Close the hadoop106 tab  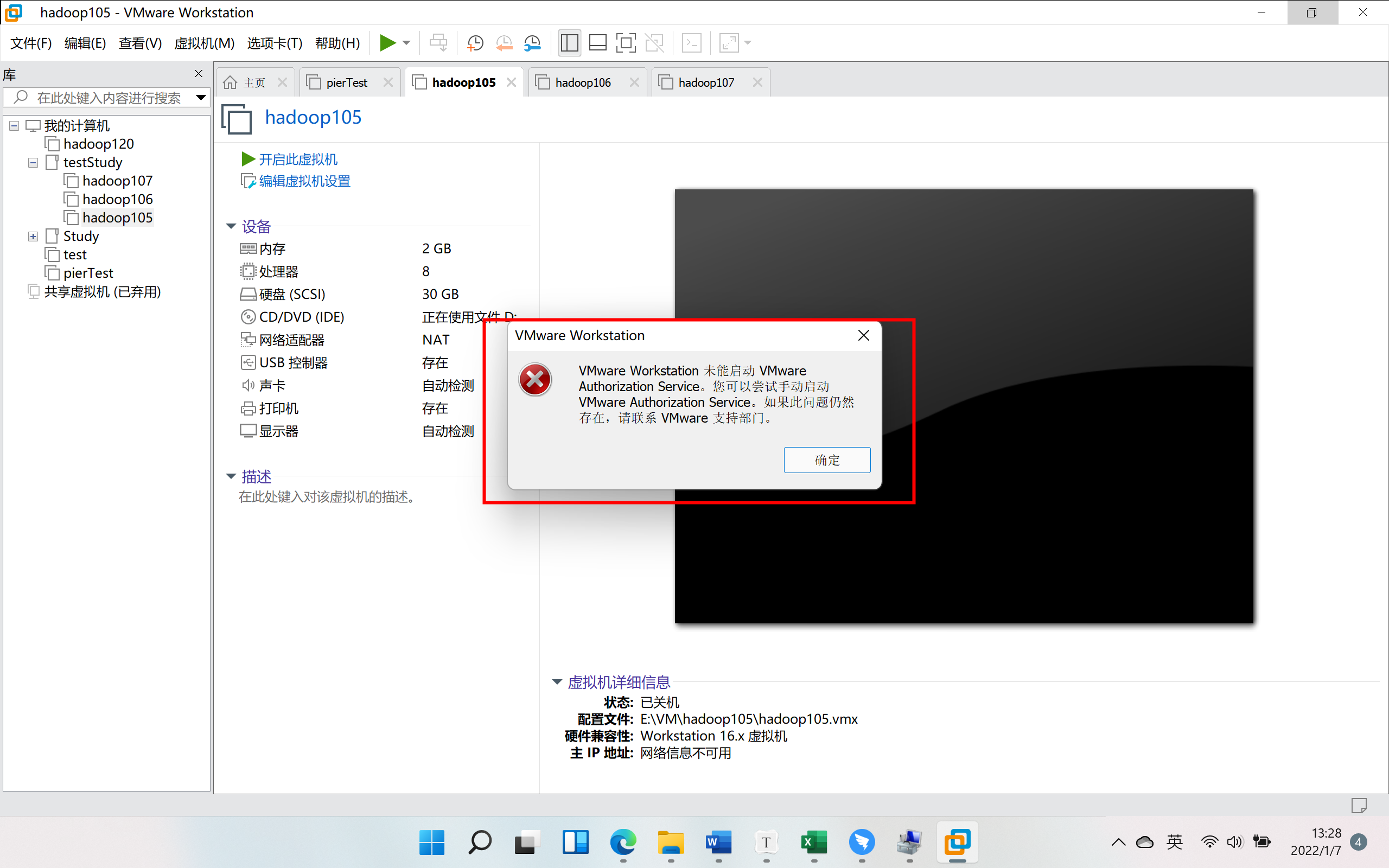pyautogui.click(x=634, y=82)
